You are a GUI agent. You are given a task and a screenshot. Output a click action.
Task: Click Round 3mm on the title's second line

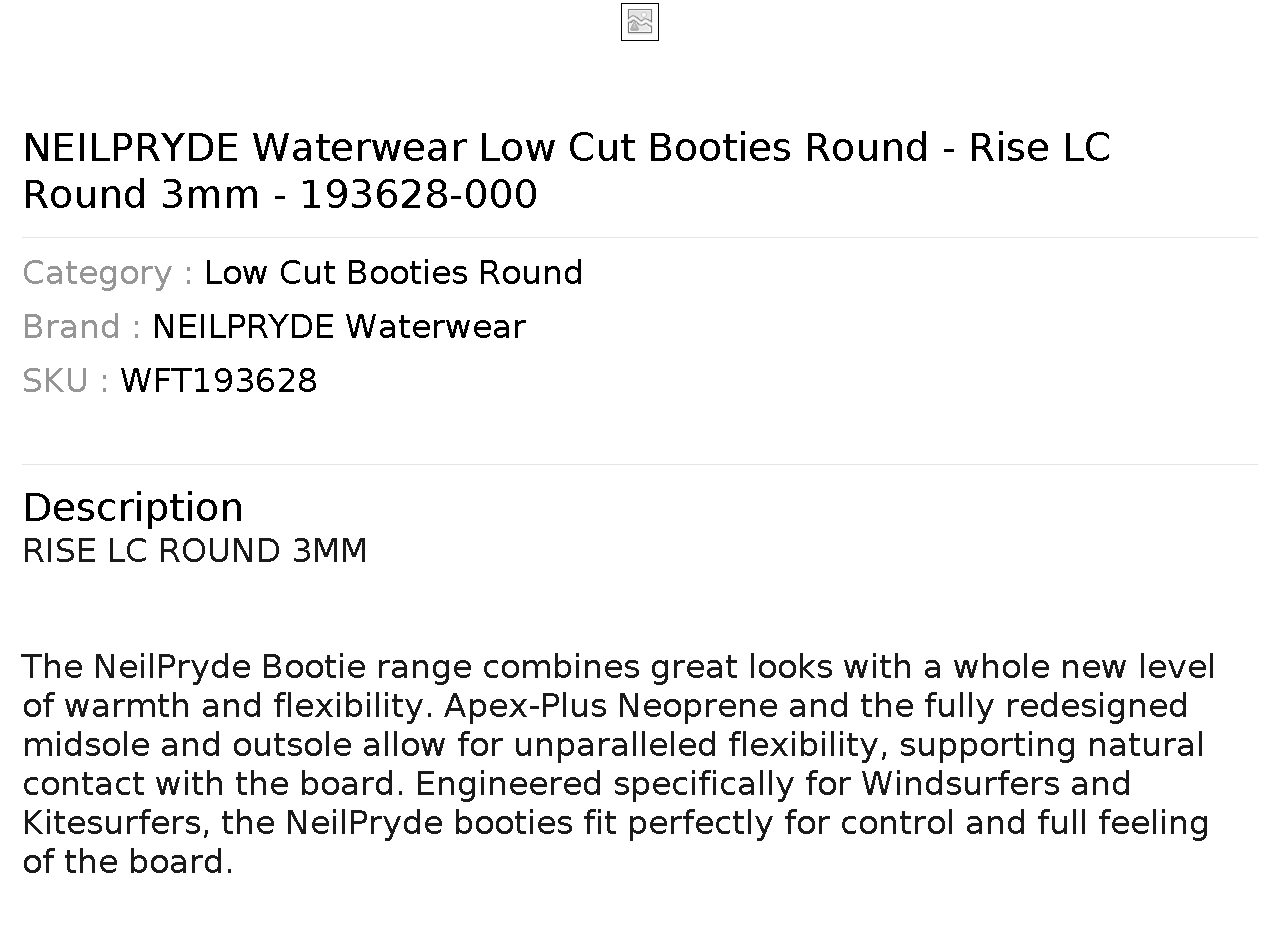coord(141,195)
